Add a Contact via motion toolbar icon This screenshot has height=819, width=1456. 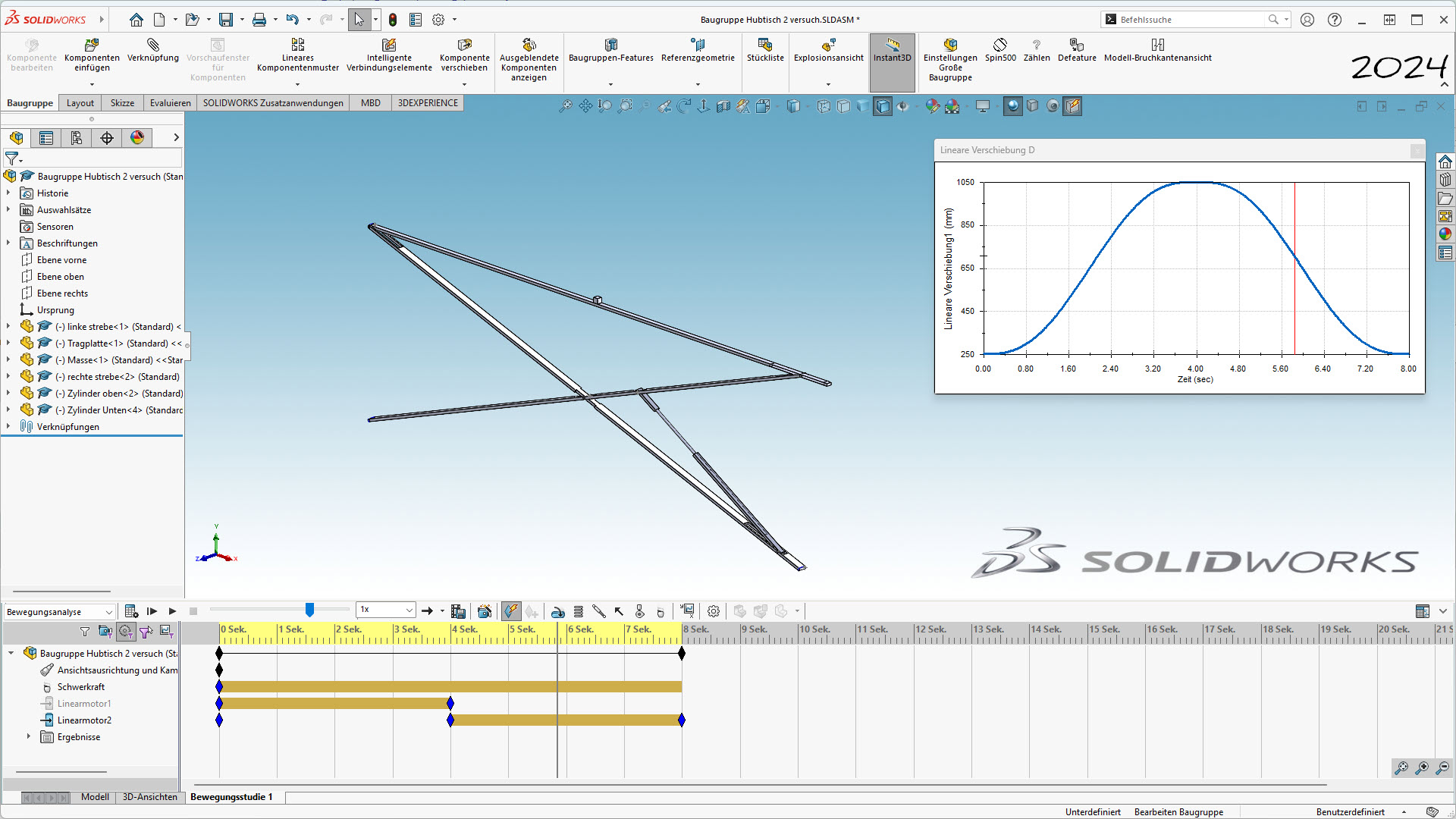coord(640,611)
